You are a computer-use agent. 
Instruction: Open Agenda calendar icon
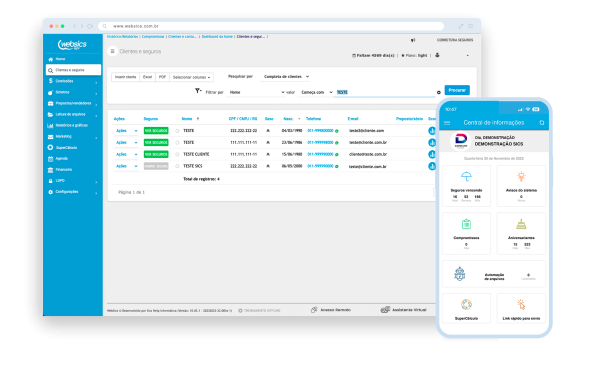(x=51, y=159)
